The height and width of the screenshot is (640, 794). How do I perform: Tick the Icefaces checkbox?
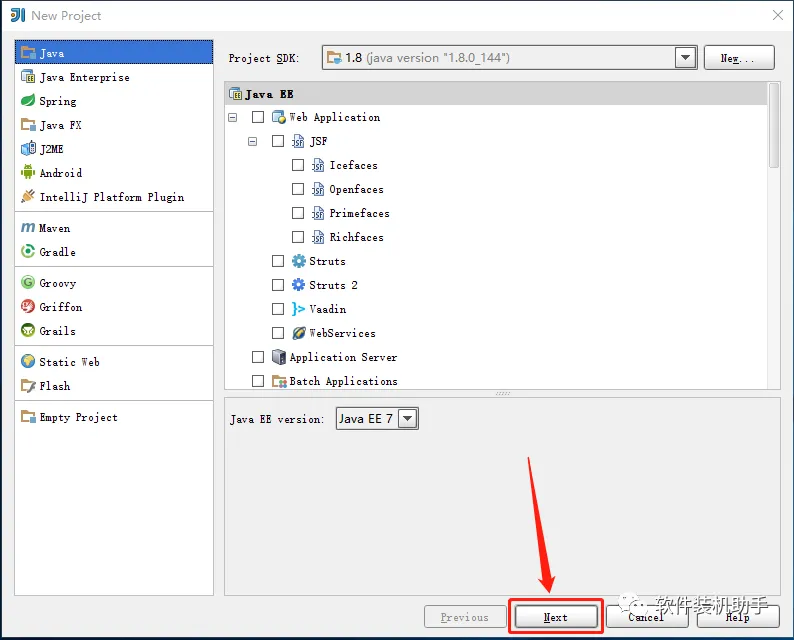298,165
